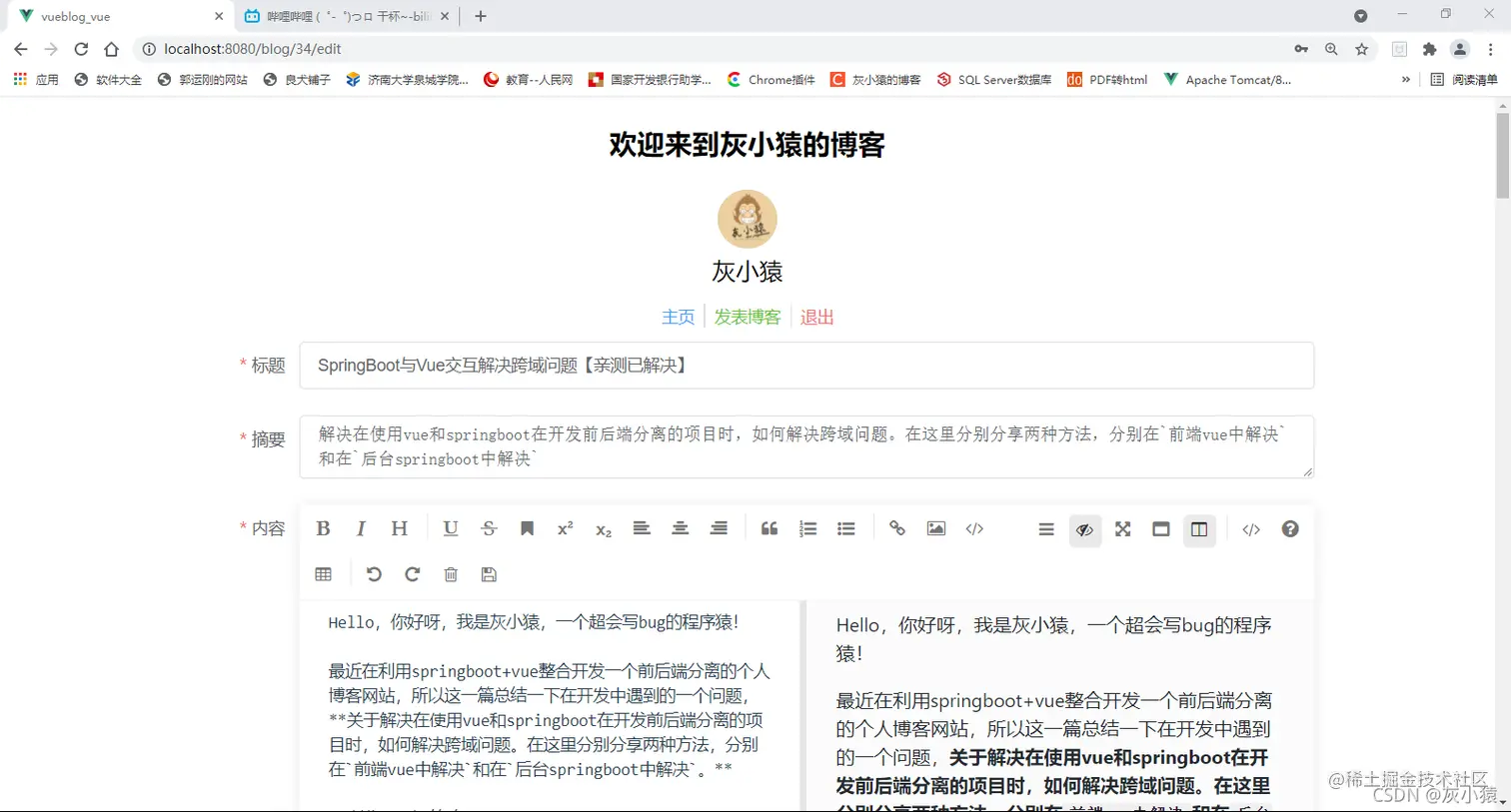This screenshot has width=1511, height=812.
Task: Focus the 摘要 summary textarea
Action: pyautogui.click(x=806, y=446)
